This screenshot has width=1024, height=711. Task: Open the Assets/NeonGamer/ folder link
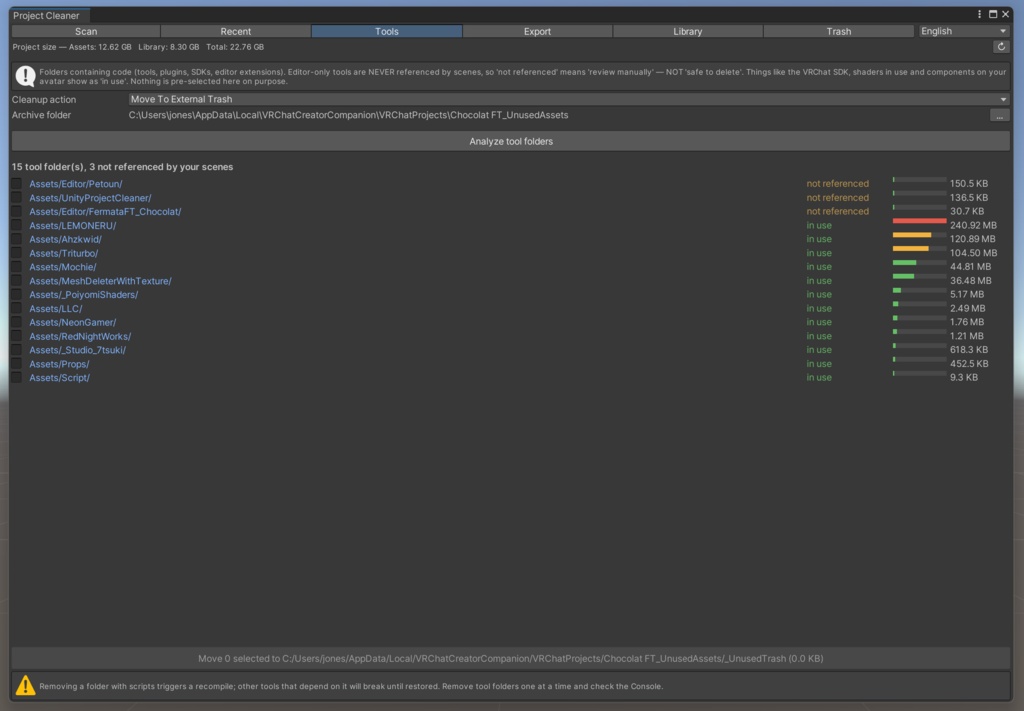(72, 323)
